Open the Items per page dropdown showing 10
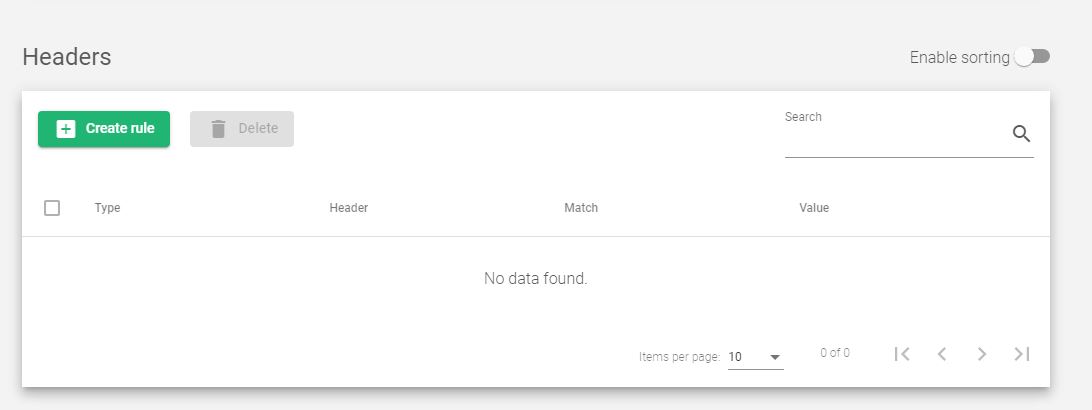 756,357
